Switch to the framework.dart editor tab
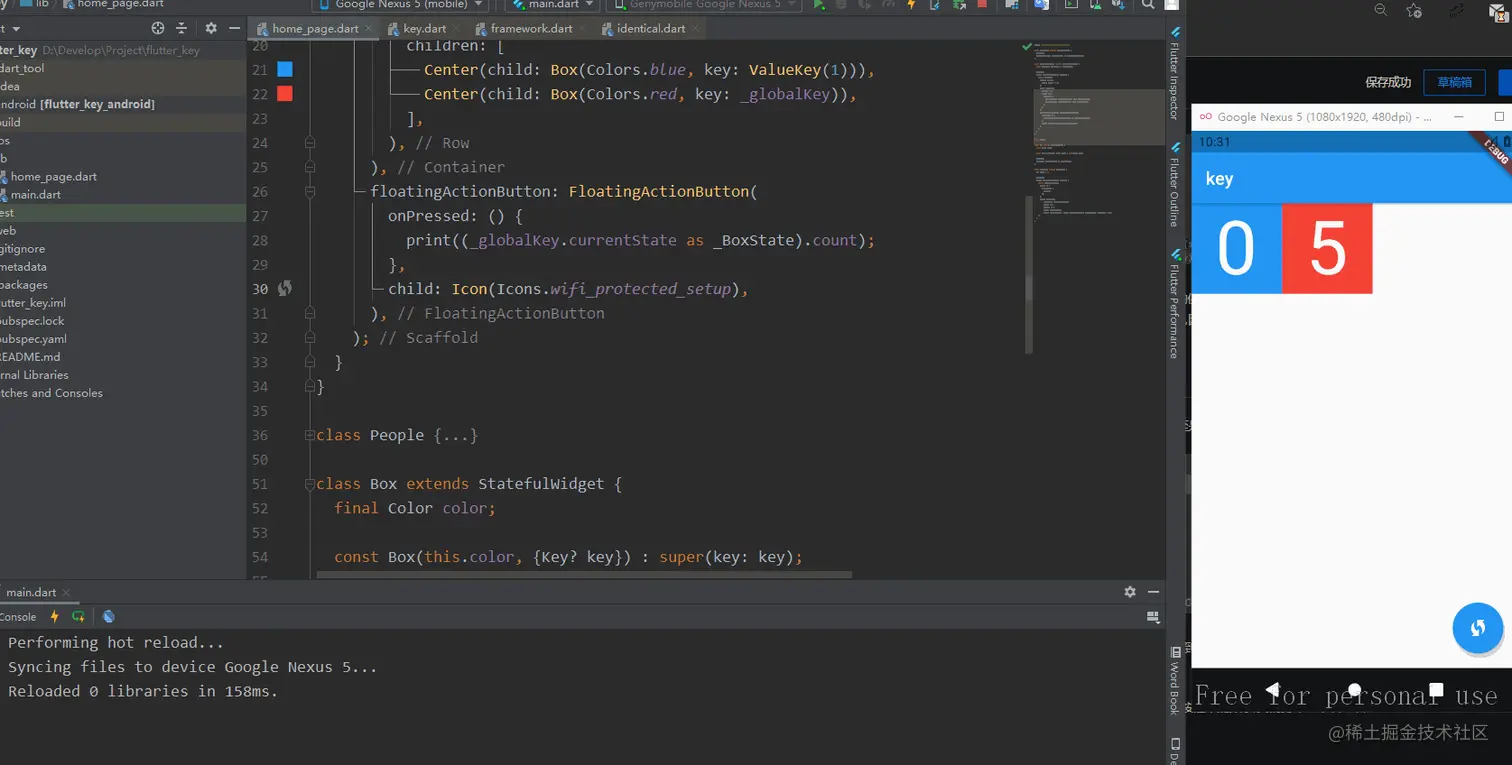 click(x=527, y=29)
